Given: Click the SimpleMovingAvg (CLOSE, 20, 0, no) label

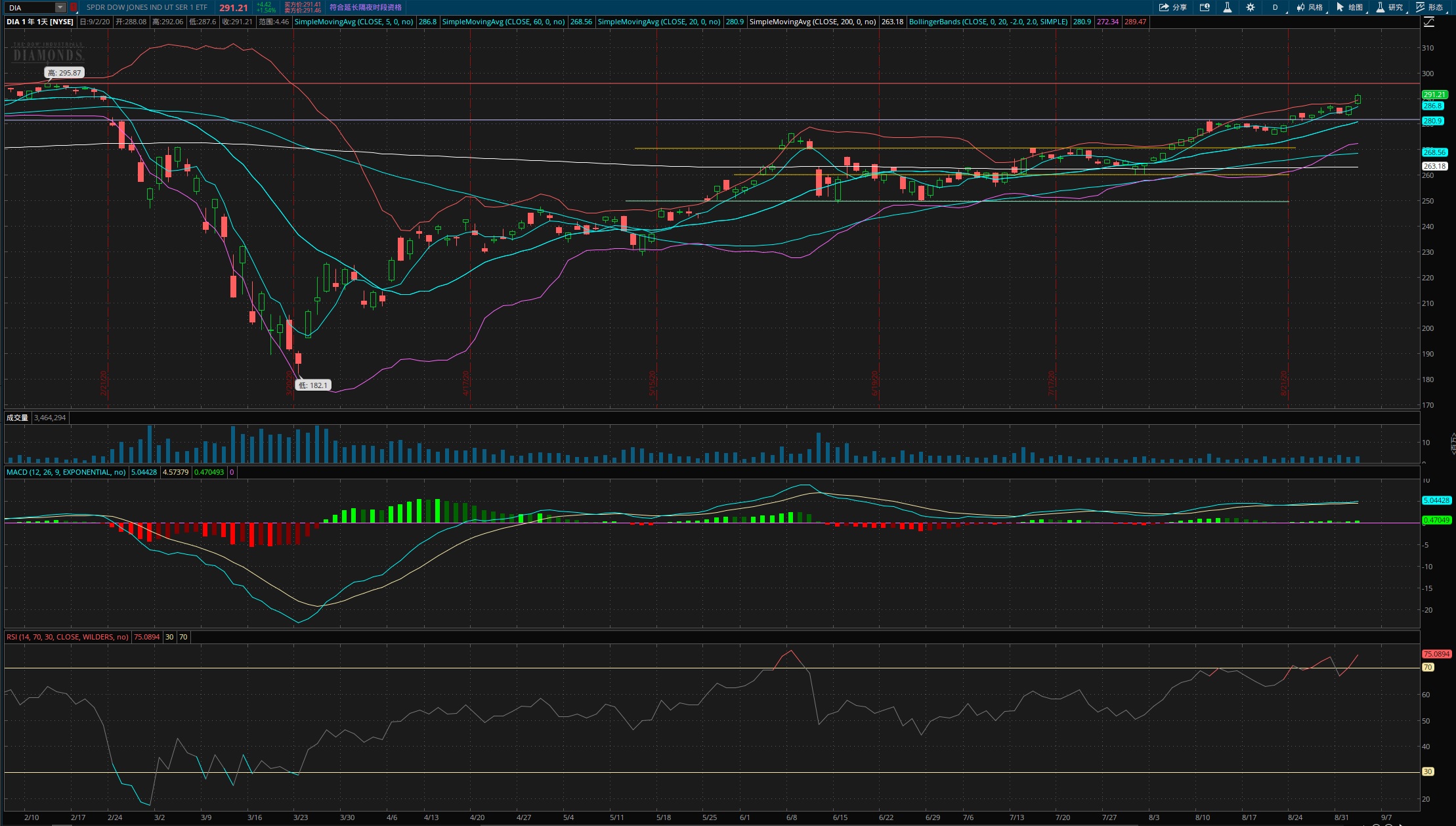Looking at the screenshot, I should pyautogui.click(x=659, y=22).
